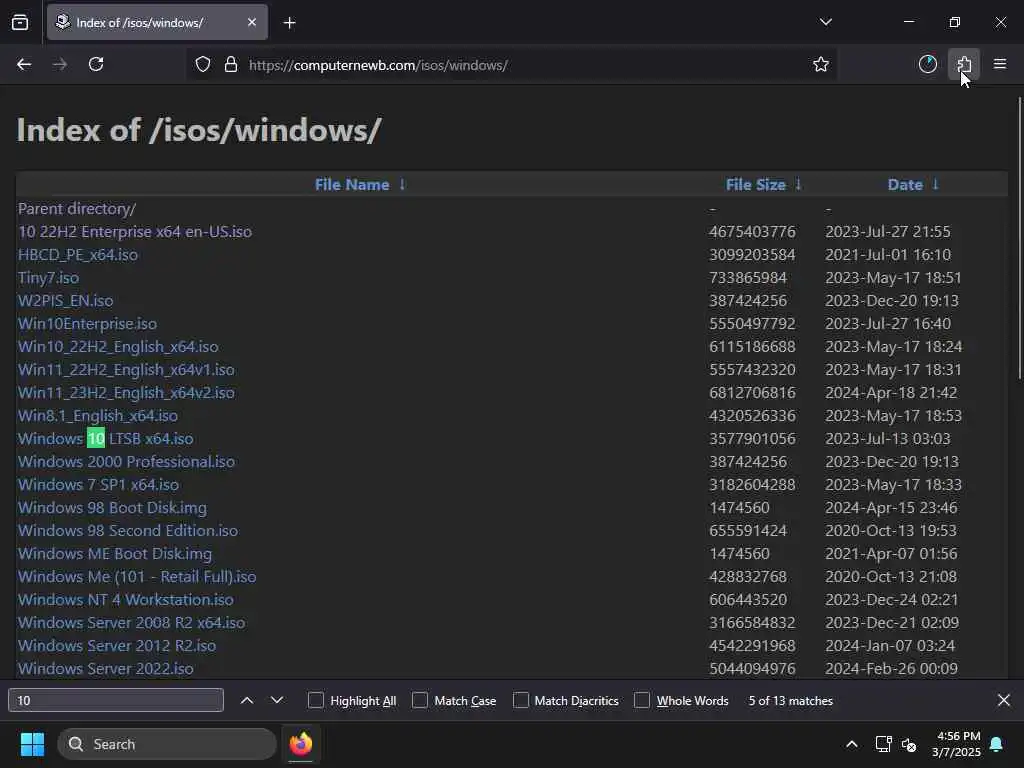Switch to Index of /isos/windows/ tab
Screen dimensions: 1024x768
tap(157, 22)
